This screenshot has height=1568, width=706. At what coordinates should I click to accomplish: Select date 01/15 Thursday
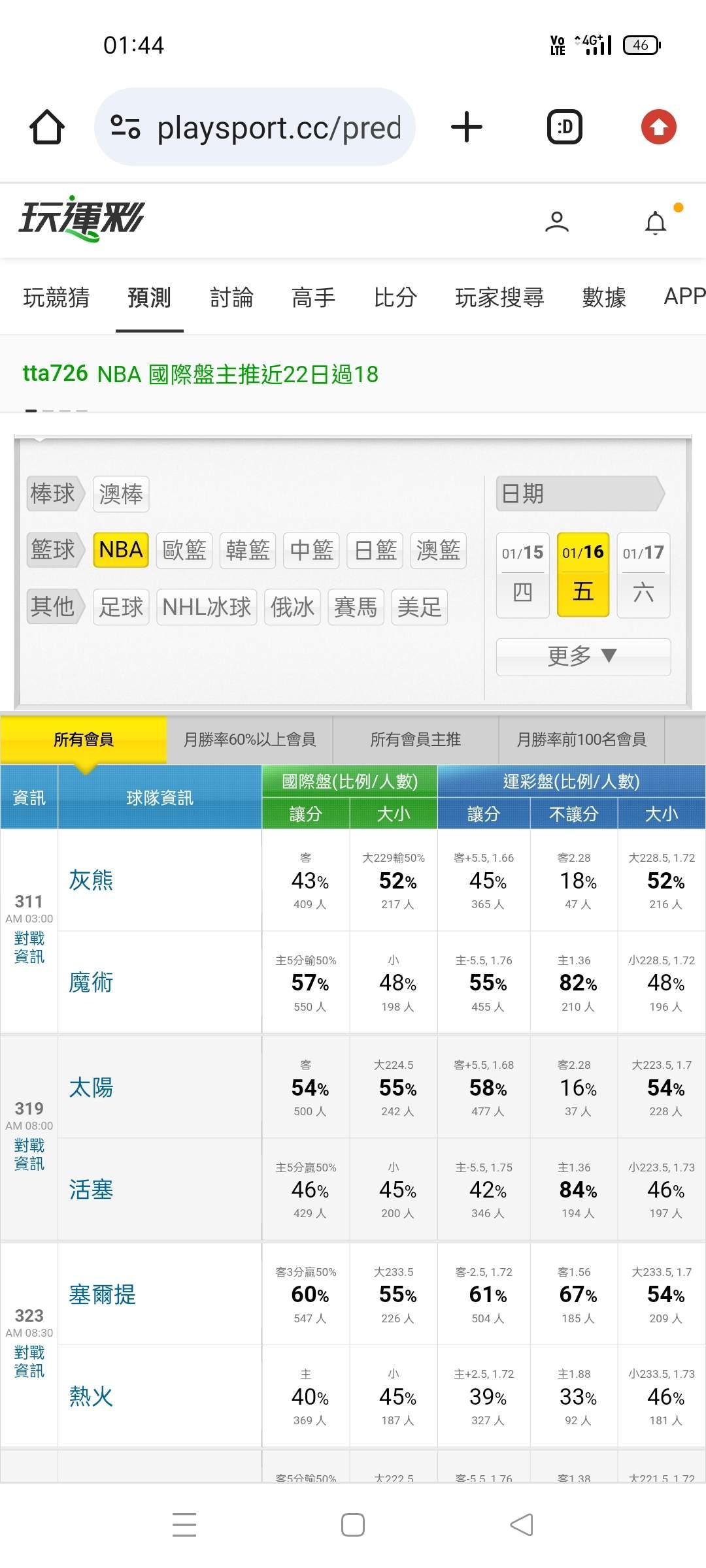click(522, 574)
